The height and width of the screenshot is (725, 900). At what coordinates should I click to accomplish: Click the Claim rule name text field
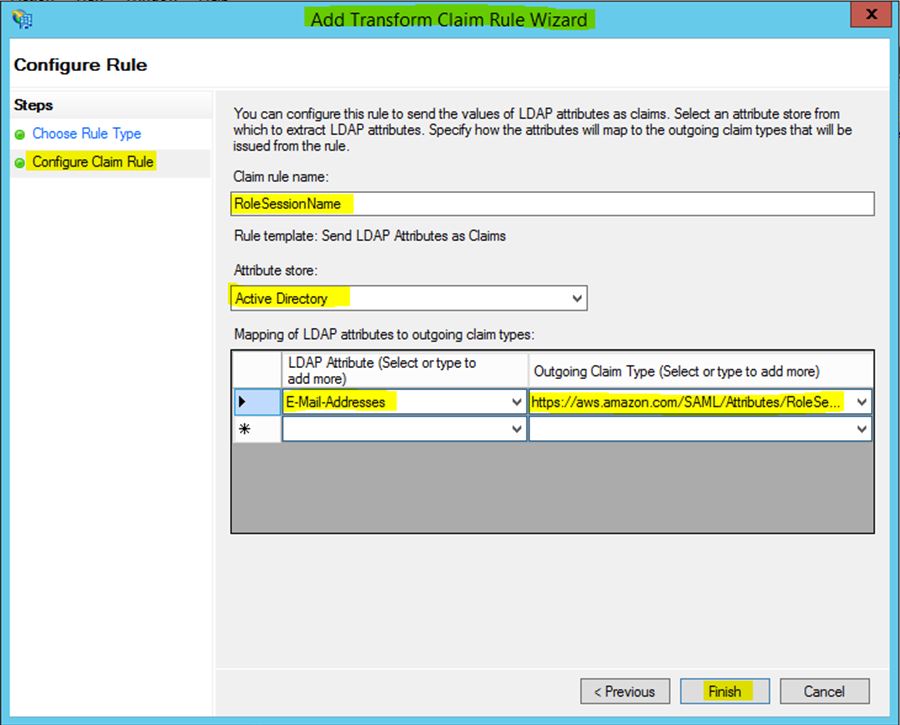coord(552,204)
